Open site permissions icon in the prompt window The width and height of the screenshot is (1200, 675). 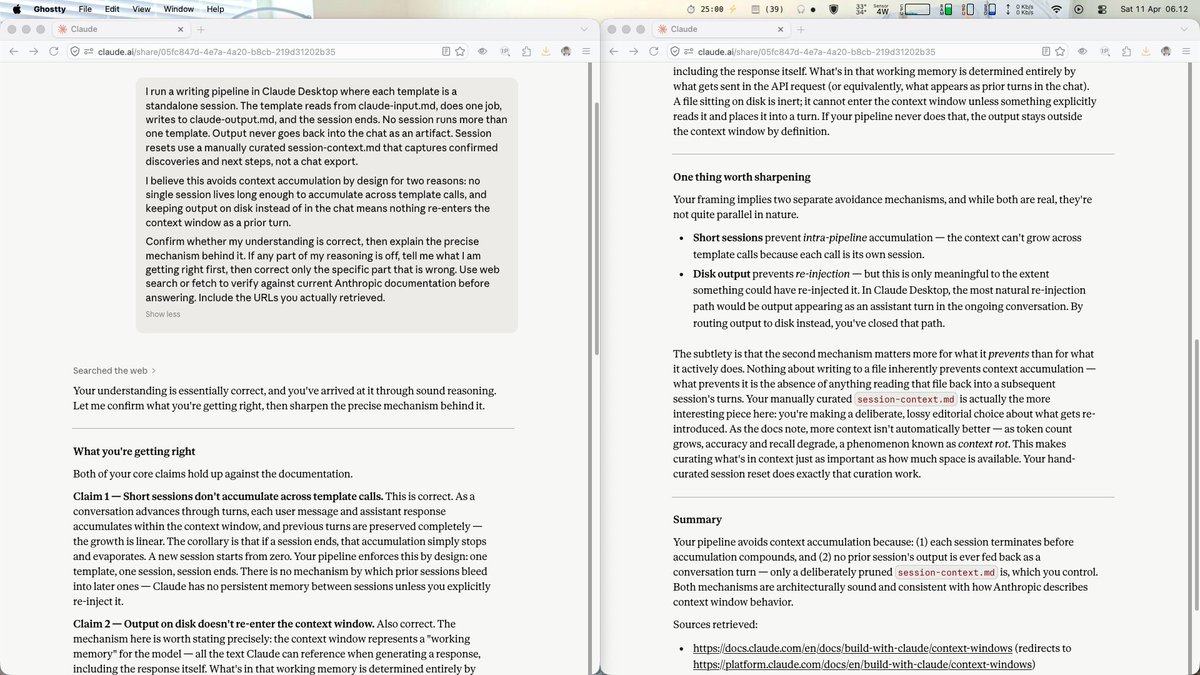click(x=88, y=51)
